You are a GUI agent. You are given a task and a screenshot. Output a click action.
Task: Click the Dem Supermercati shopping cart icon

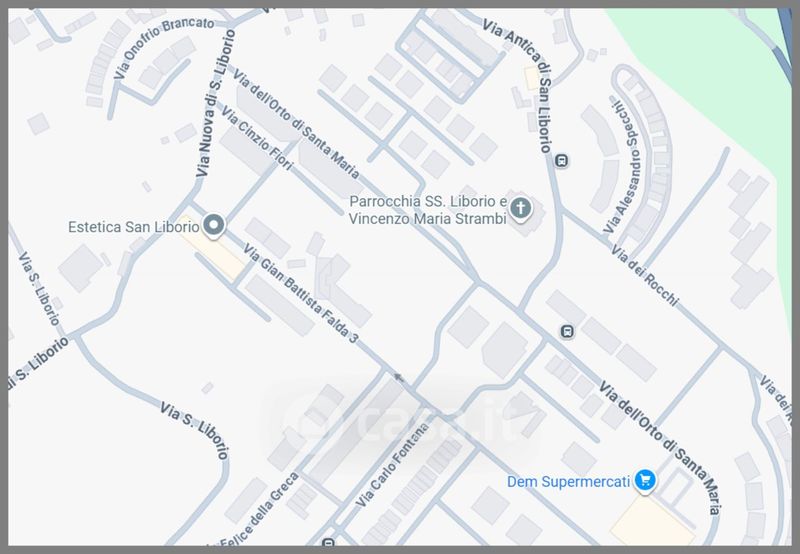pos(645,480)
